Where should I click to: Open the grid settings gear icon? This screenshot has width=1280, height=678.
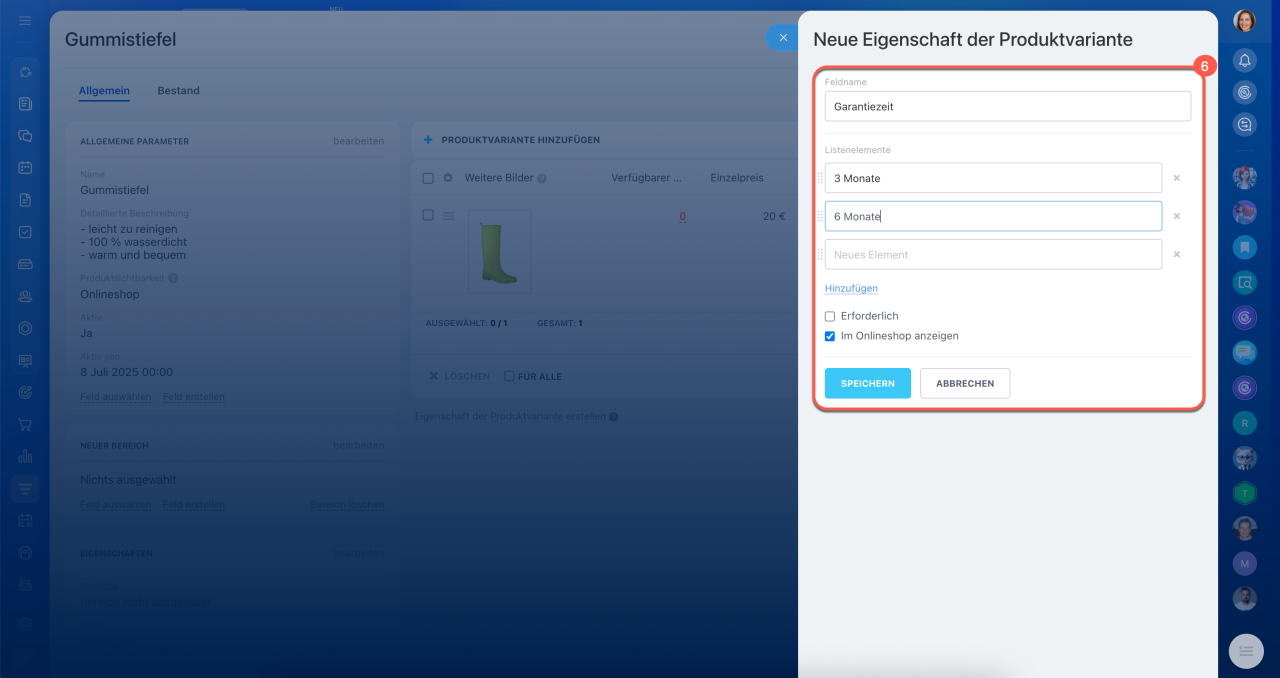(448, 178)
